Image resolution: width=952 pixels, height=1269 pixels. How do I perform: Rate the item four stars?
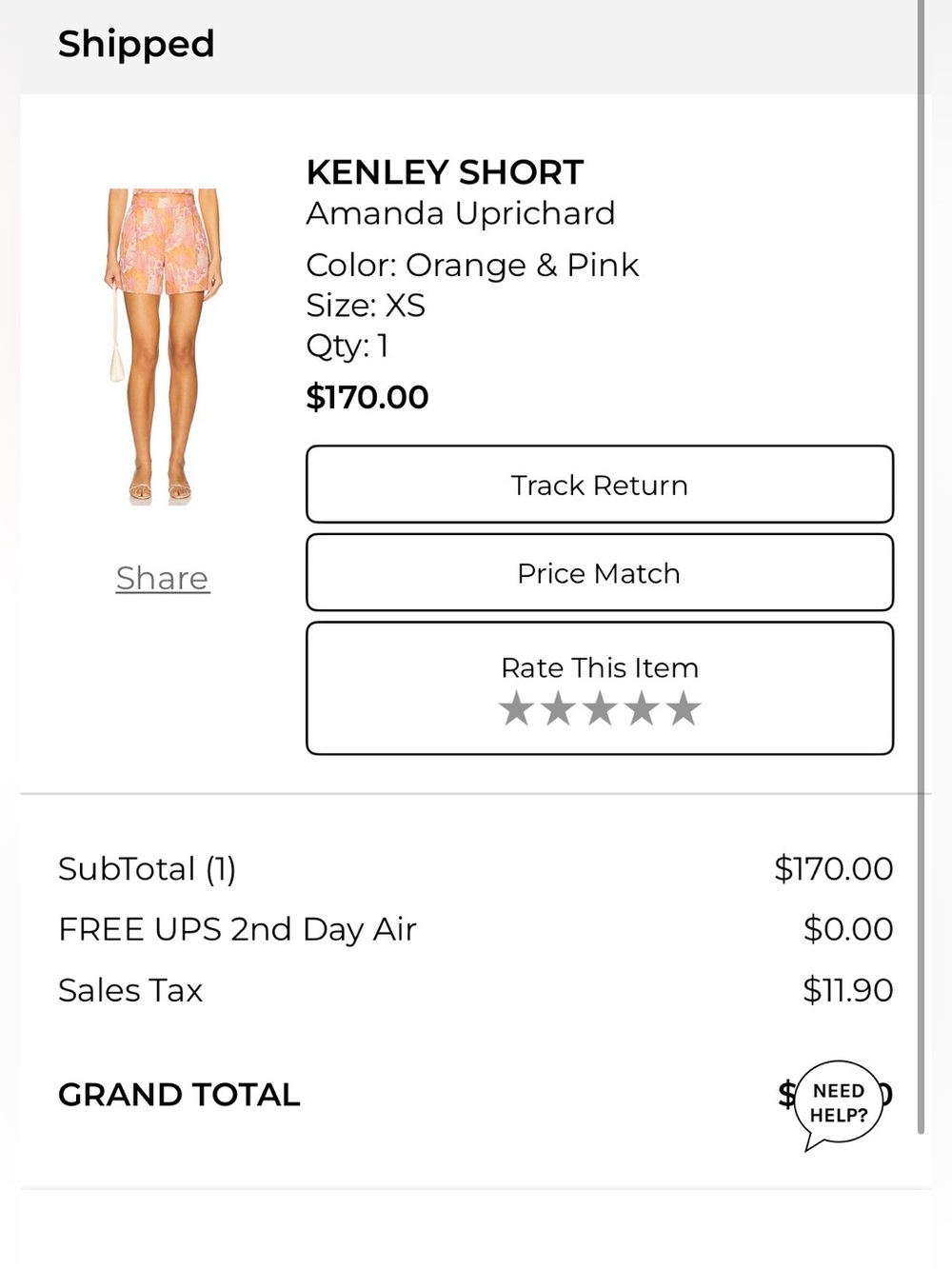(x=642, y=709)
